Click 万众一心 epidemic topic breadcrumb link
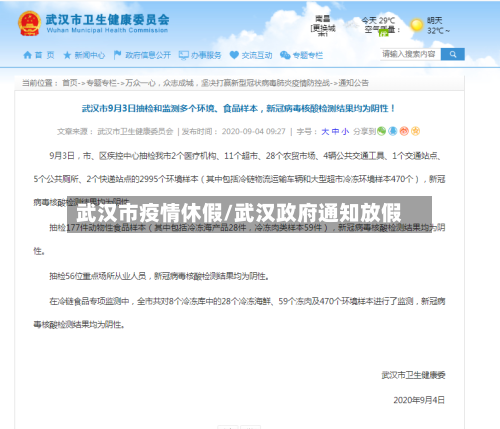This screenshot has width=500, height=429. (x=228, y=83)
